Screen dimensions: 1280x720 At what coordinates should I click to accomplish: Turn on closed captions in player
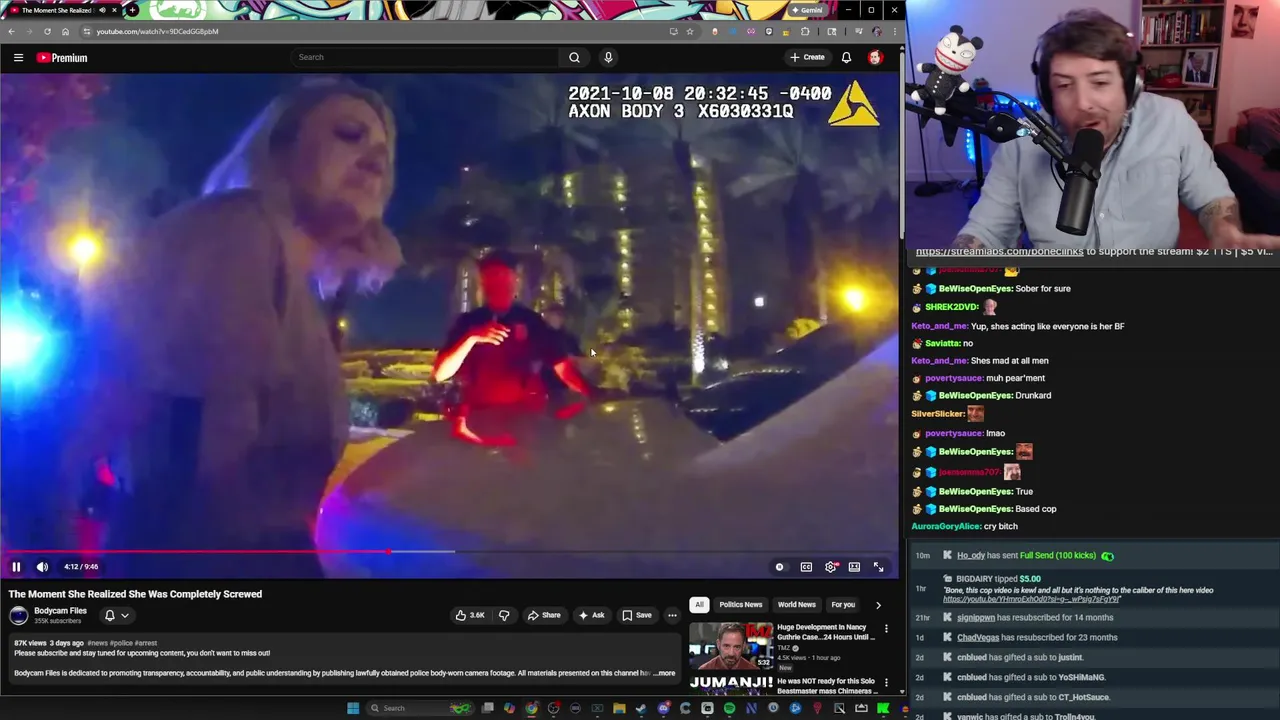806,567
